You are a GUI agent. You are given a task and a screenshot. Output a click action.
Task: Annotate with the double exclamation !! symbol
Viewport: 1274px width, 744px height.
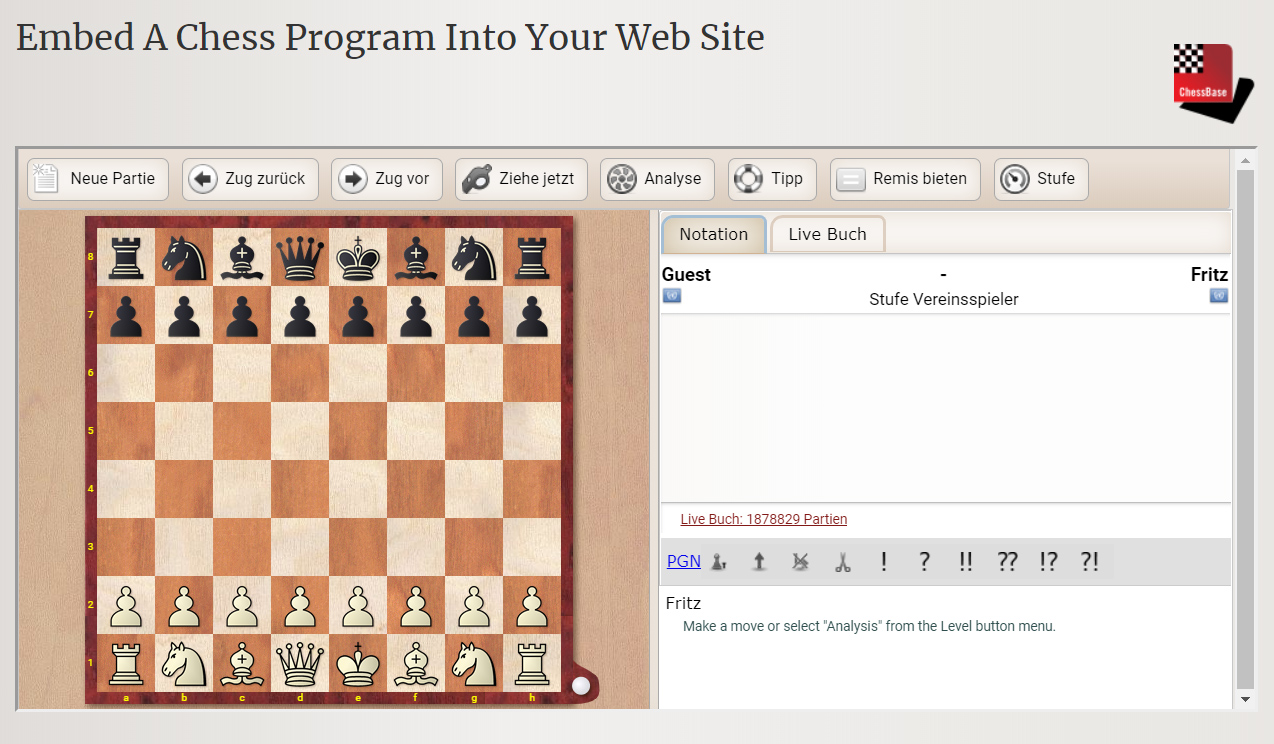click(965, 562)
